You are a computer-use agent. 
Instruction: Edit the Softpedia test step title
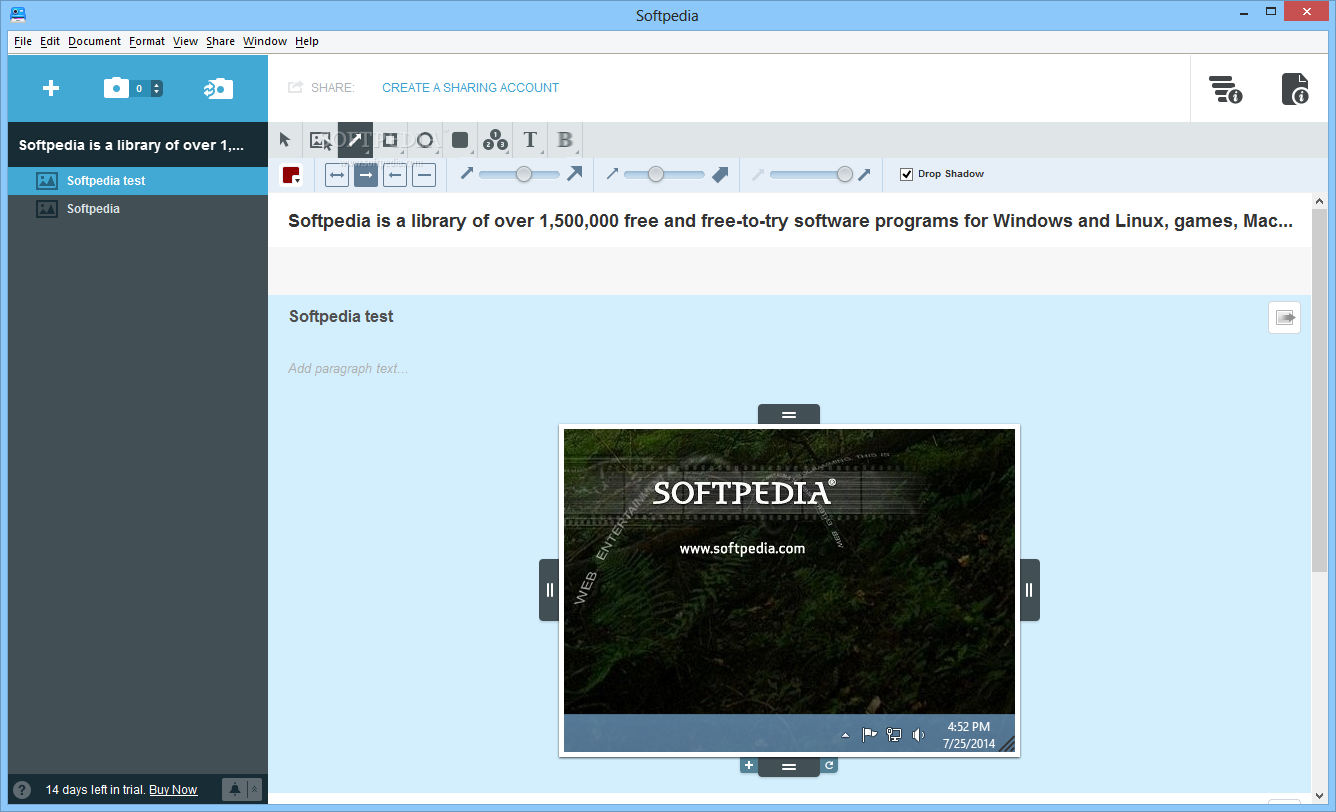(x=341, y=316)
